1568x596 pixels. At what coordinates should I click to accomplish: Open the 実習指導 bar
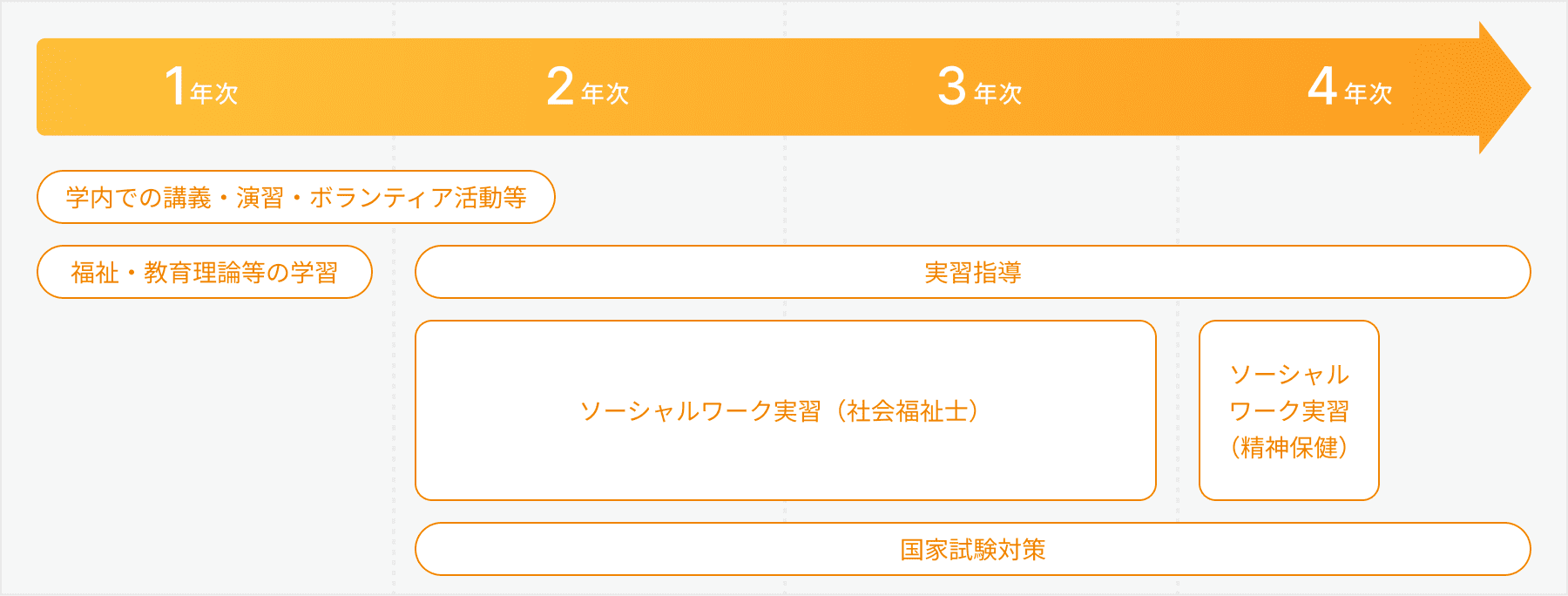(x=973, y=272)
